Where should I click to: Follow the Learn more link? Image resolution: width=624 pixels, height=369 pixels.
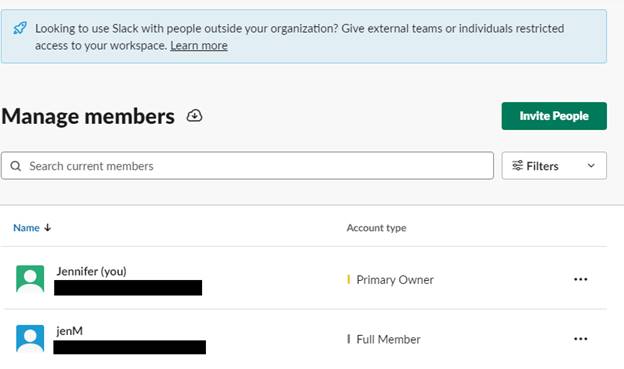pos(199,46)
